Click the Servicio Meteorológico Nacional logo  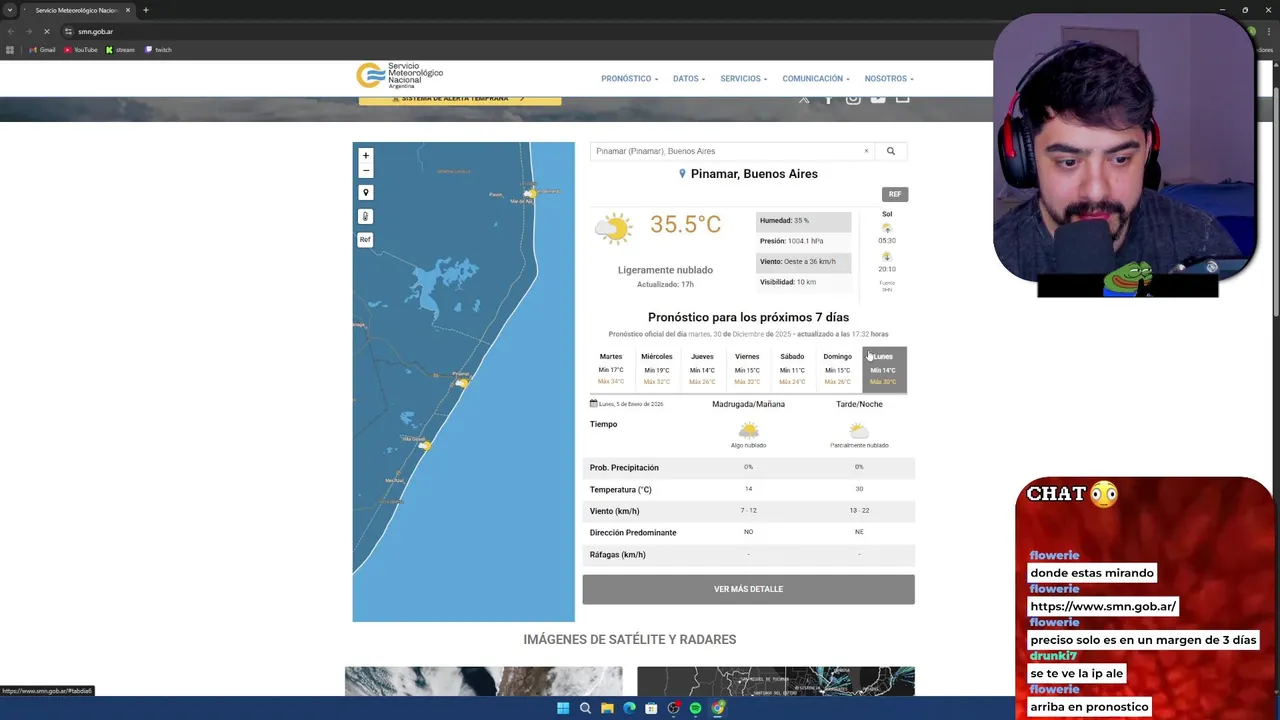400,76
